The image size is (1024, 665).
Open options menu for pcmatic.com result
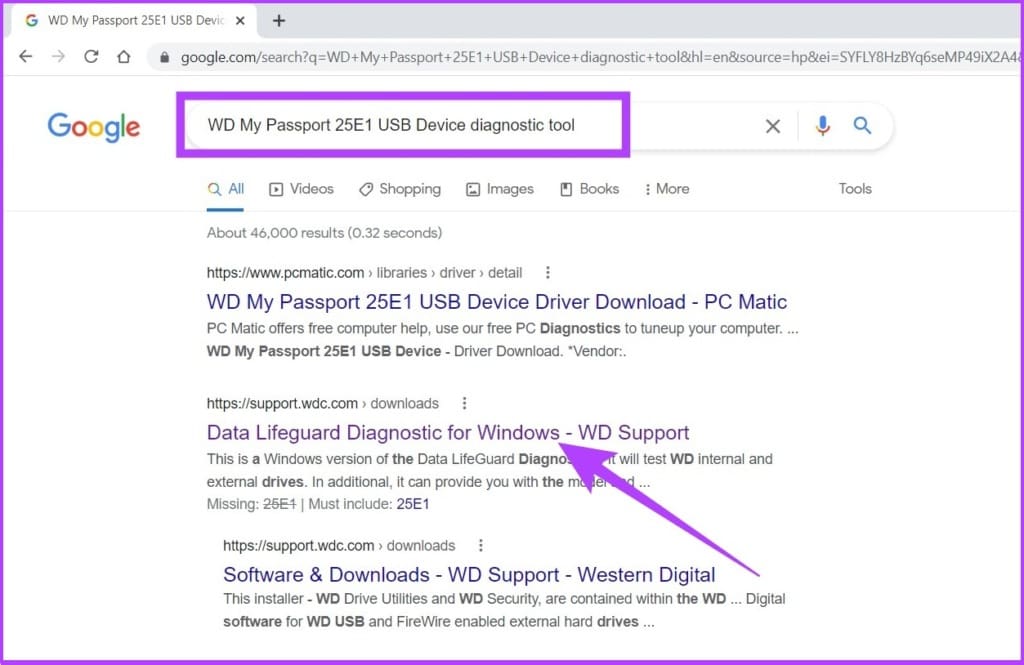tap(547, 272)
